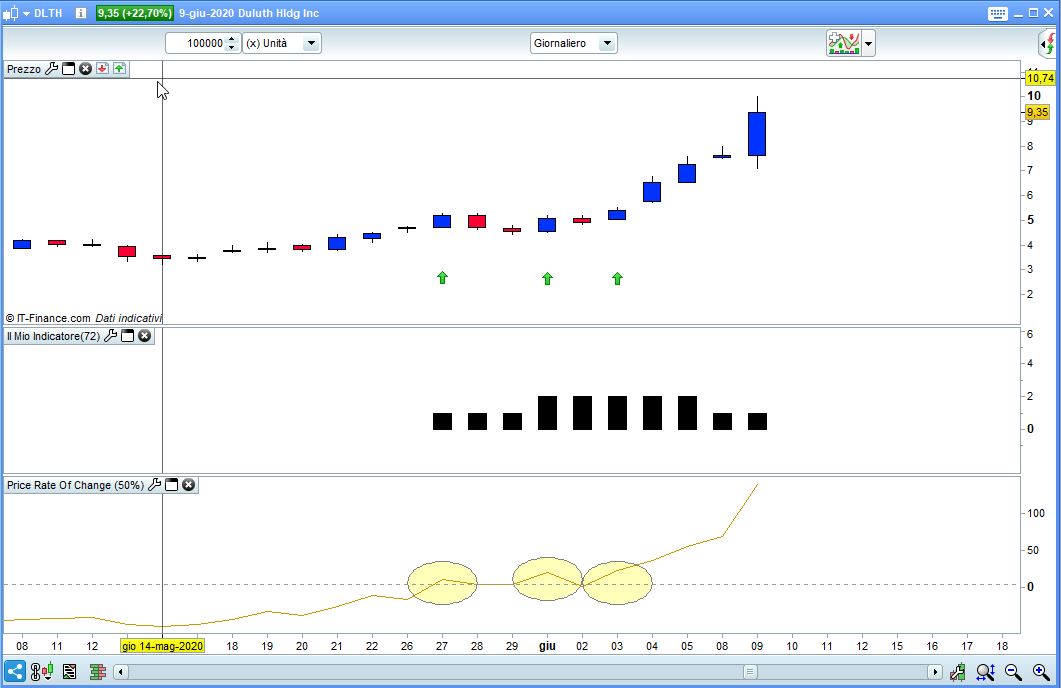The width and height of the screenshot is (1061, 688).
Task: Close the Prezzo panel
Action: coord(85,69)
